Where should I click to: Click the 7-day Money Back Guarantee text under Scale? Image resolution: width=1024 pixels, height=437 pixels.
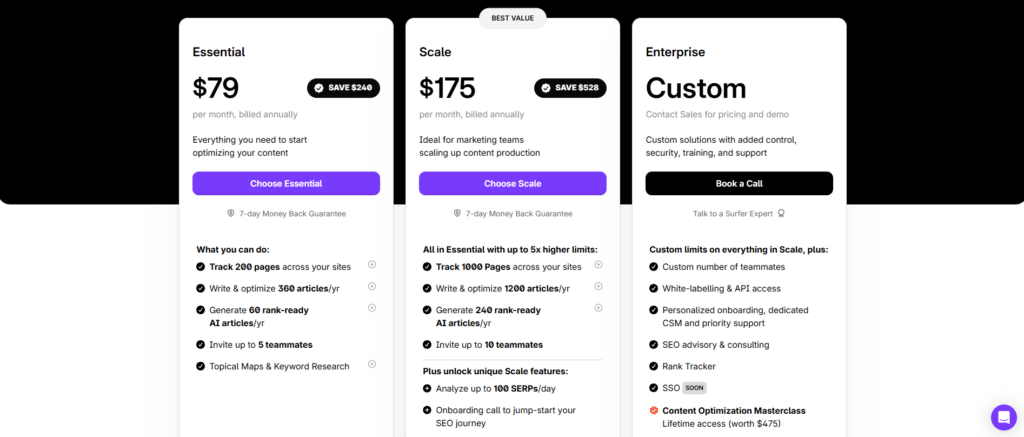click(519, 214)
